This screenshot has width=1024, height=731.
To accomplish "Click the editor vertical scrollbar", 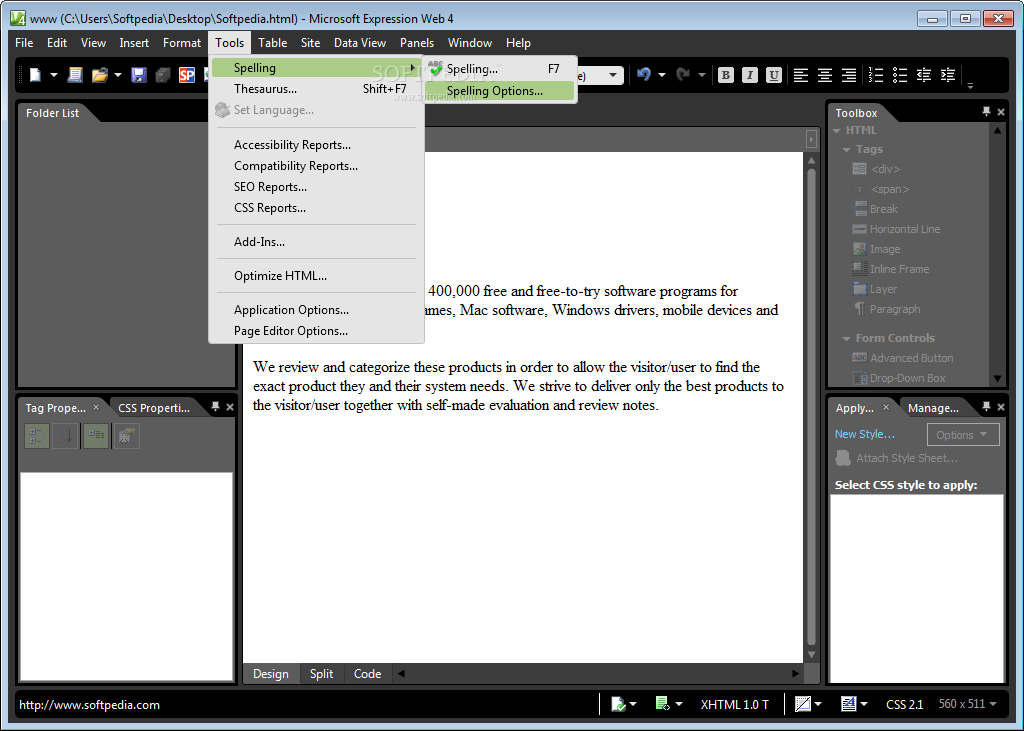I will coord(812,405).
